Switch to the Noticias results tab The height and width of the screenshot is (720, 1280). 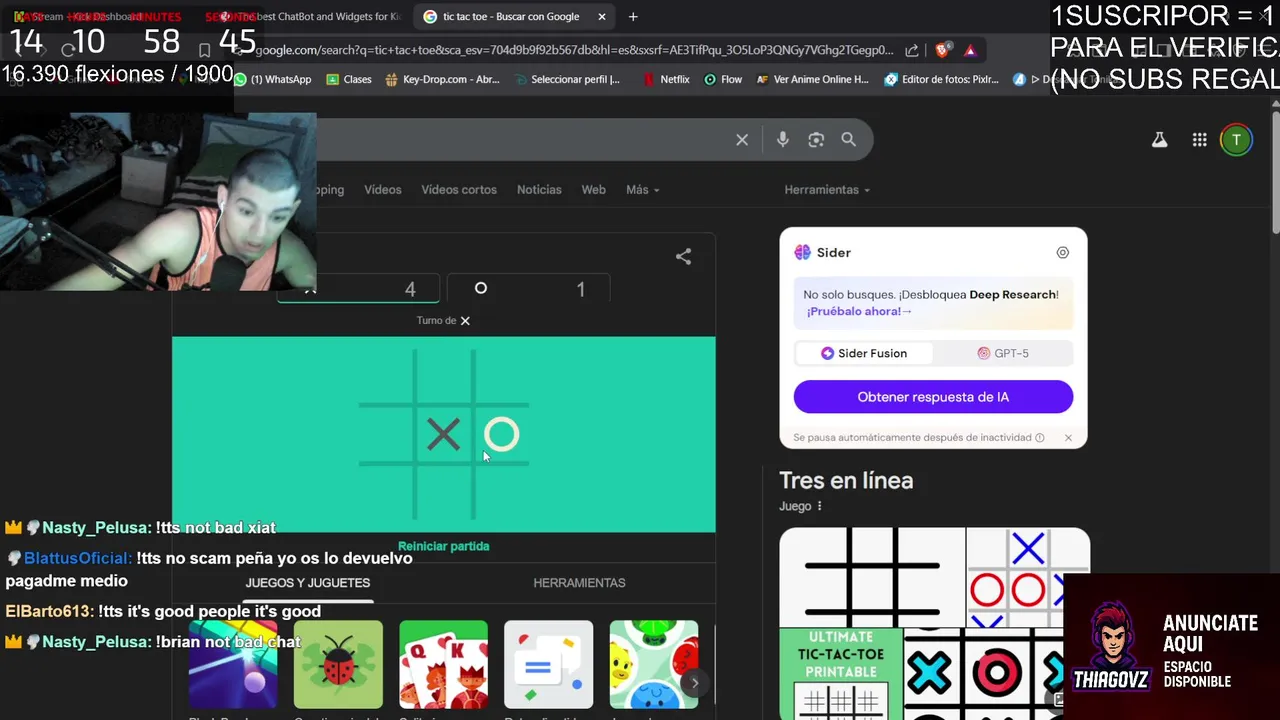coord(539,190)
